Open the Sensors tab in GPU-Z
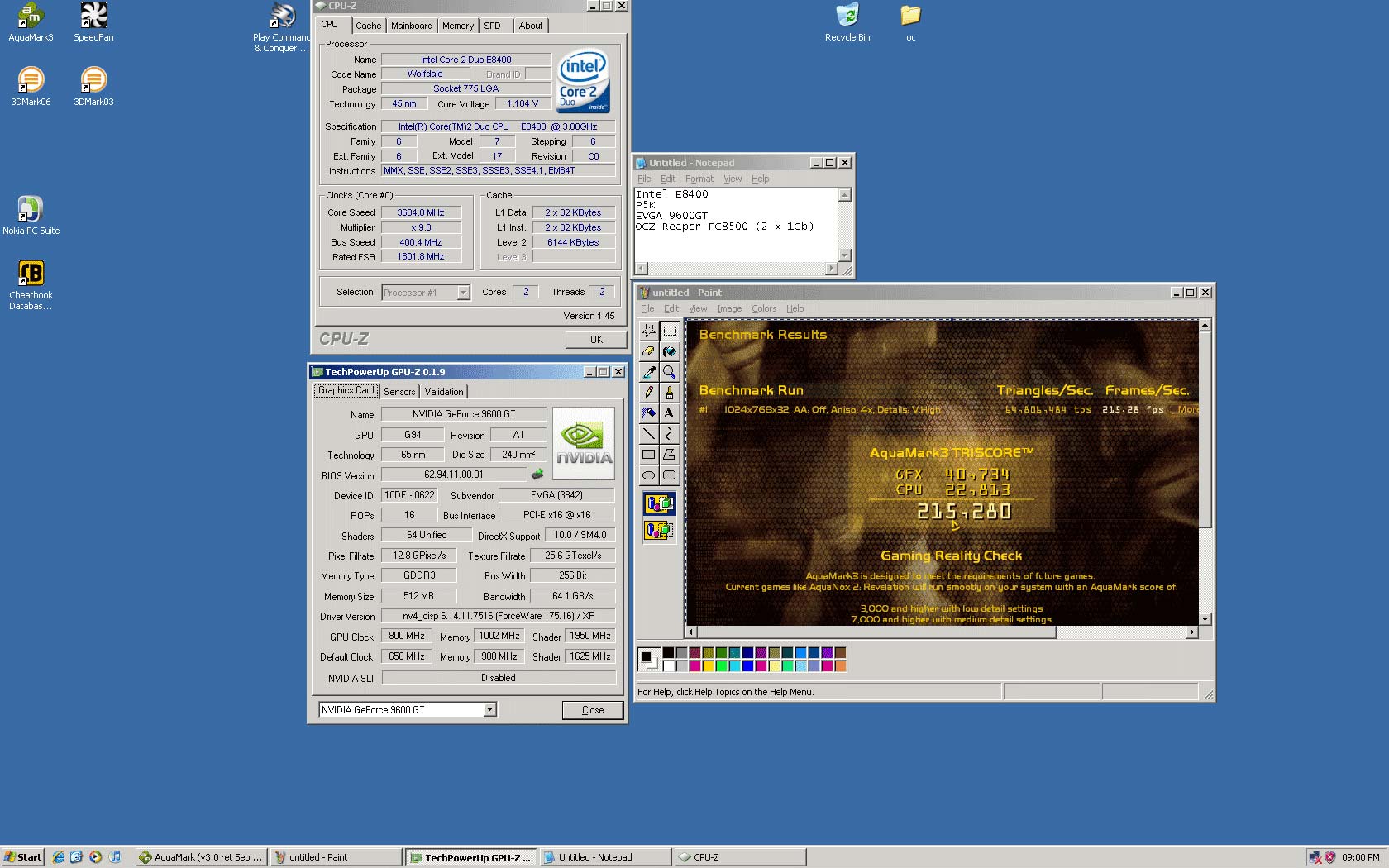Screen dimensions: 1389x868 coord(399,392)
